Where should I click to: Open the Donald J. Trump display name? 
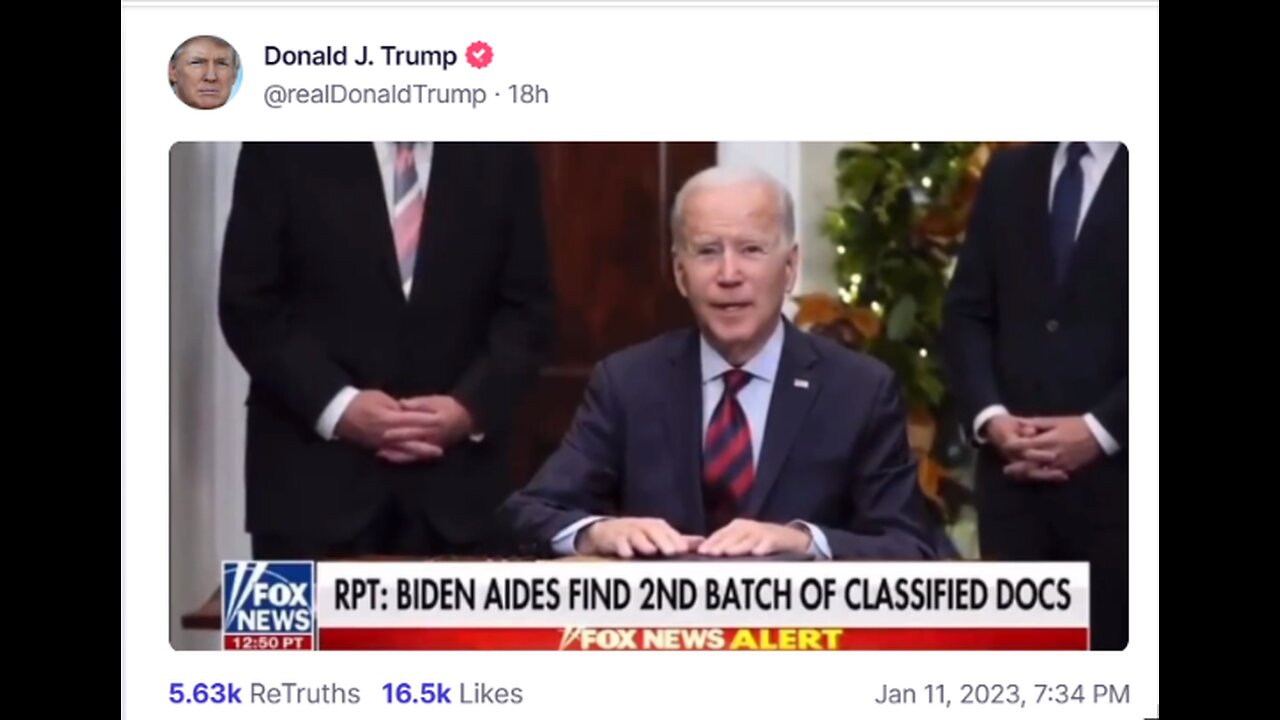coord(360,56)
